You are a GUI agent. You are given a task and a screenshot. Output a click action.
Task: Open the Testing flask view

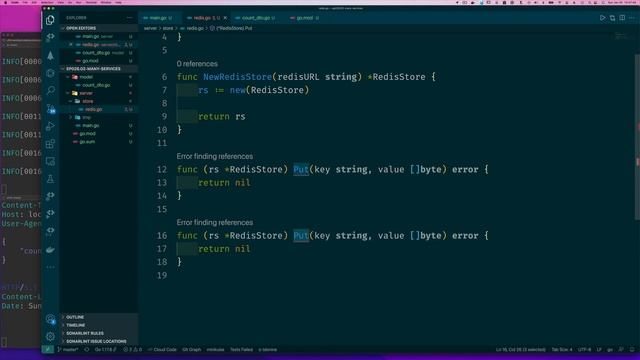(50, 179)
